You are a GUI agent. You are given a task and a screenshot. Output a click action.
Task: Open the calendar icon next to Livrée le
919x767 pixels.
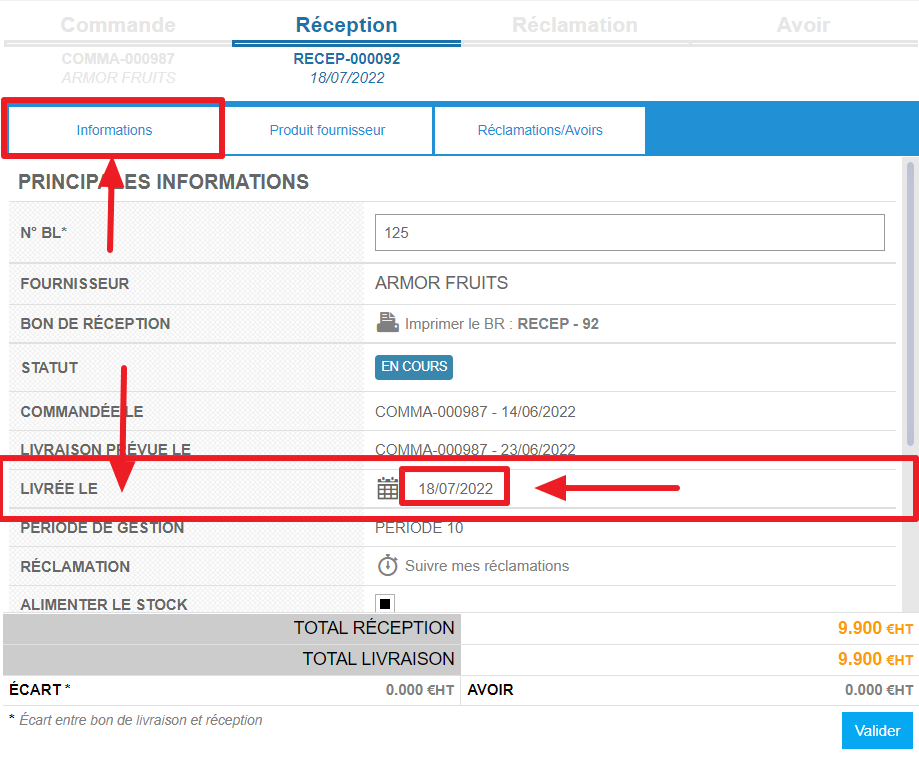coord(387,488)
